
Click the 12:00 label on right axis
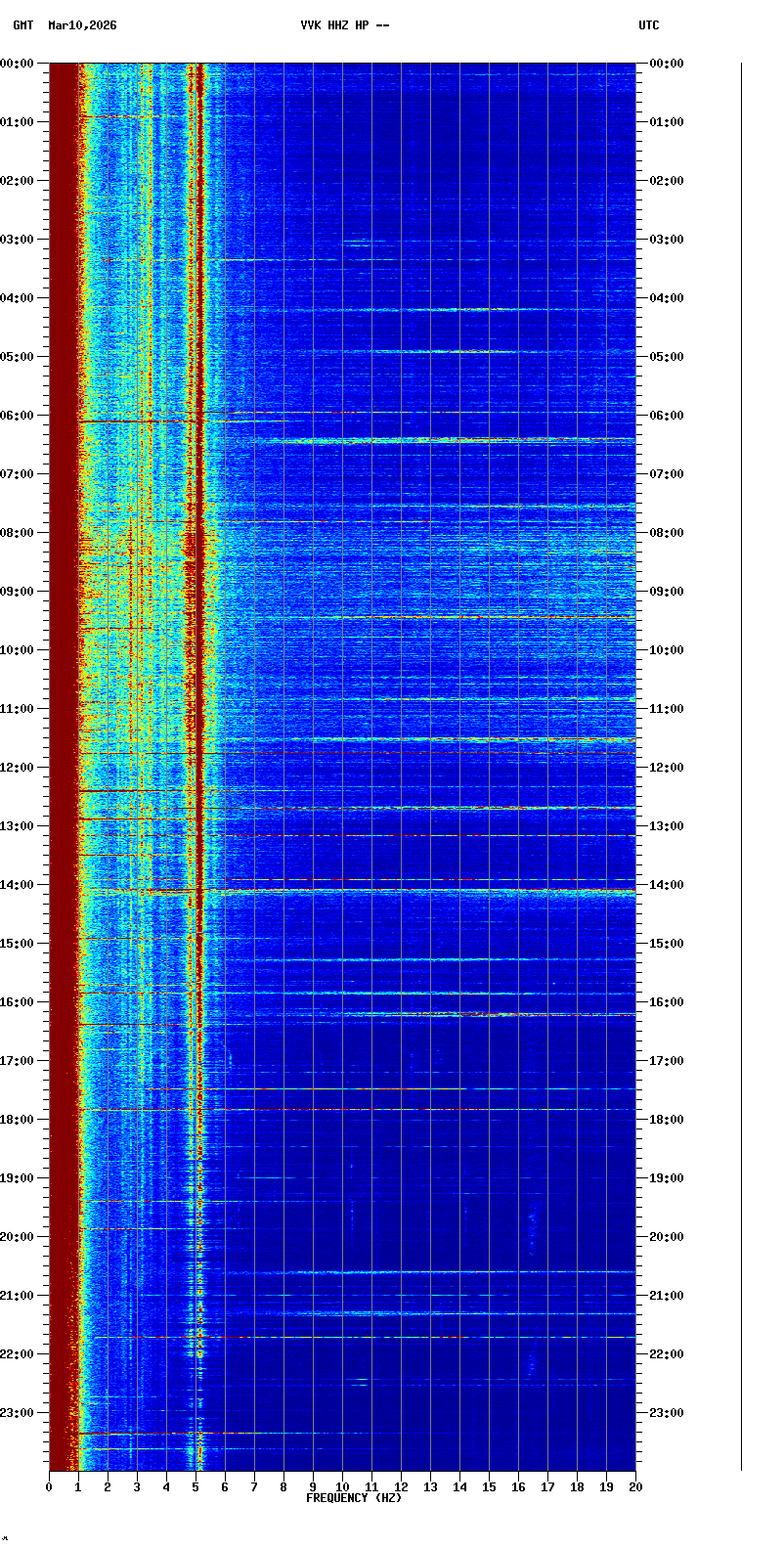(x=667, y=768)
